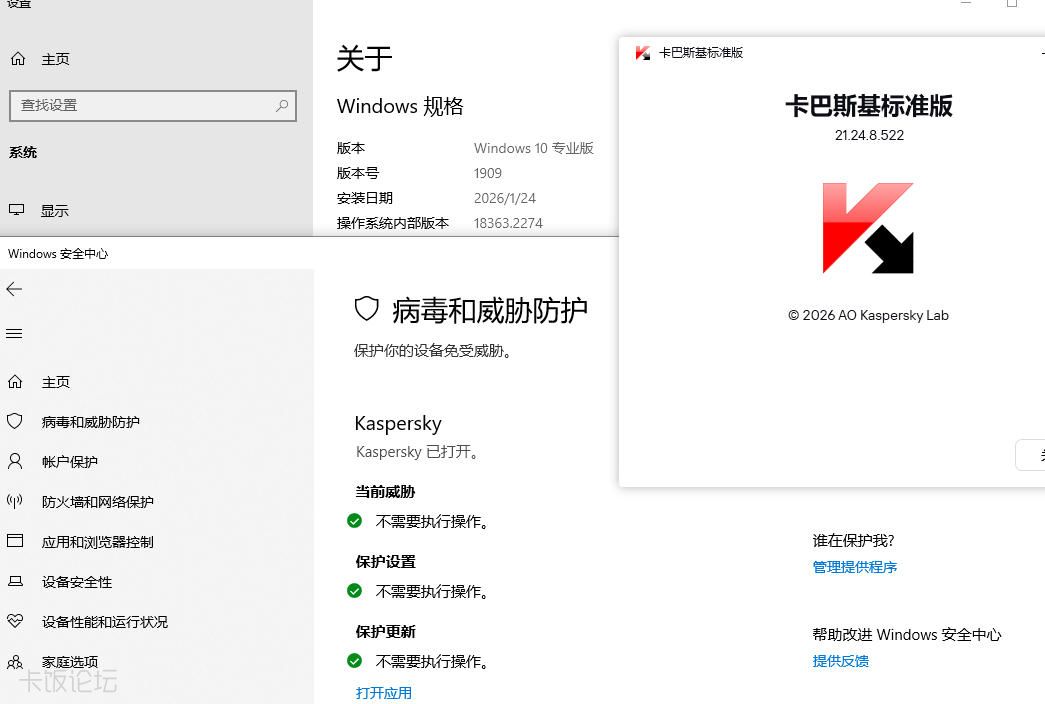This screenshot has width=1045, height=704.
Task: Click the back arrow in Windows Security
Action: coord(14,289)
